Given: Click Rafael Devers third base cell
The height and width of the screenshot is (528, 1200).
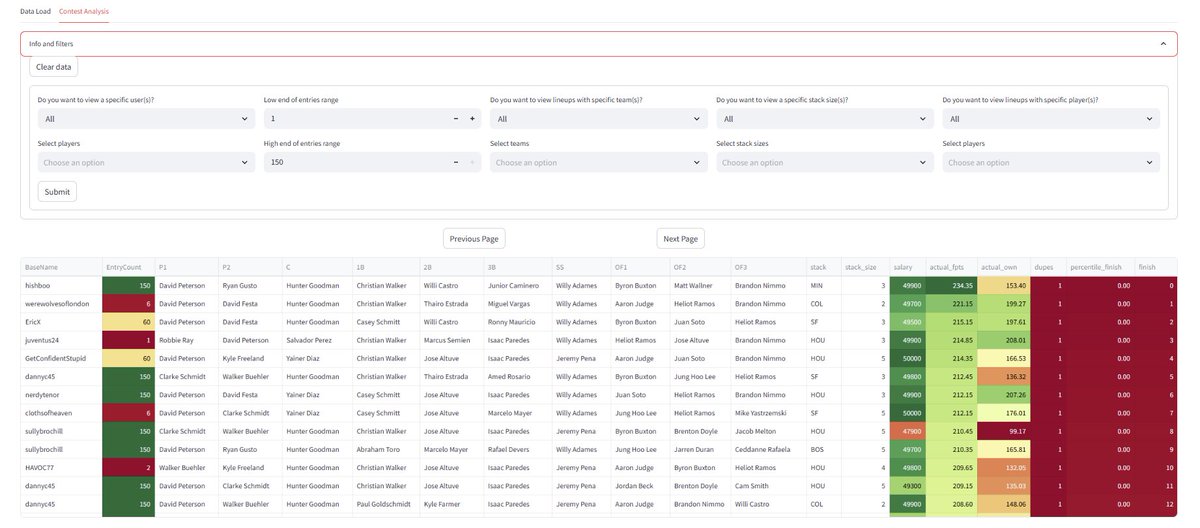Looking at the screenshot, I should [517, 449].
